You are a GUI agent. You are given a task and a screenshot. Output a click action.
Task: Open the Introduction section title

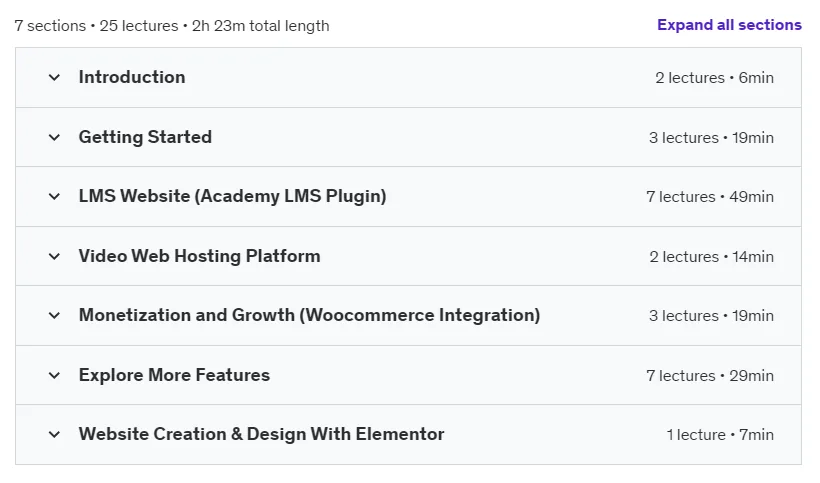[132, 77]
